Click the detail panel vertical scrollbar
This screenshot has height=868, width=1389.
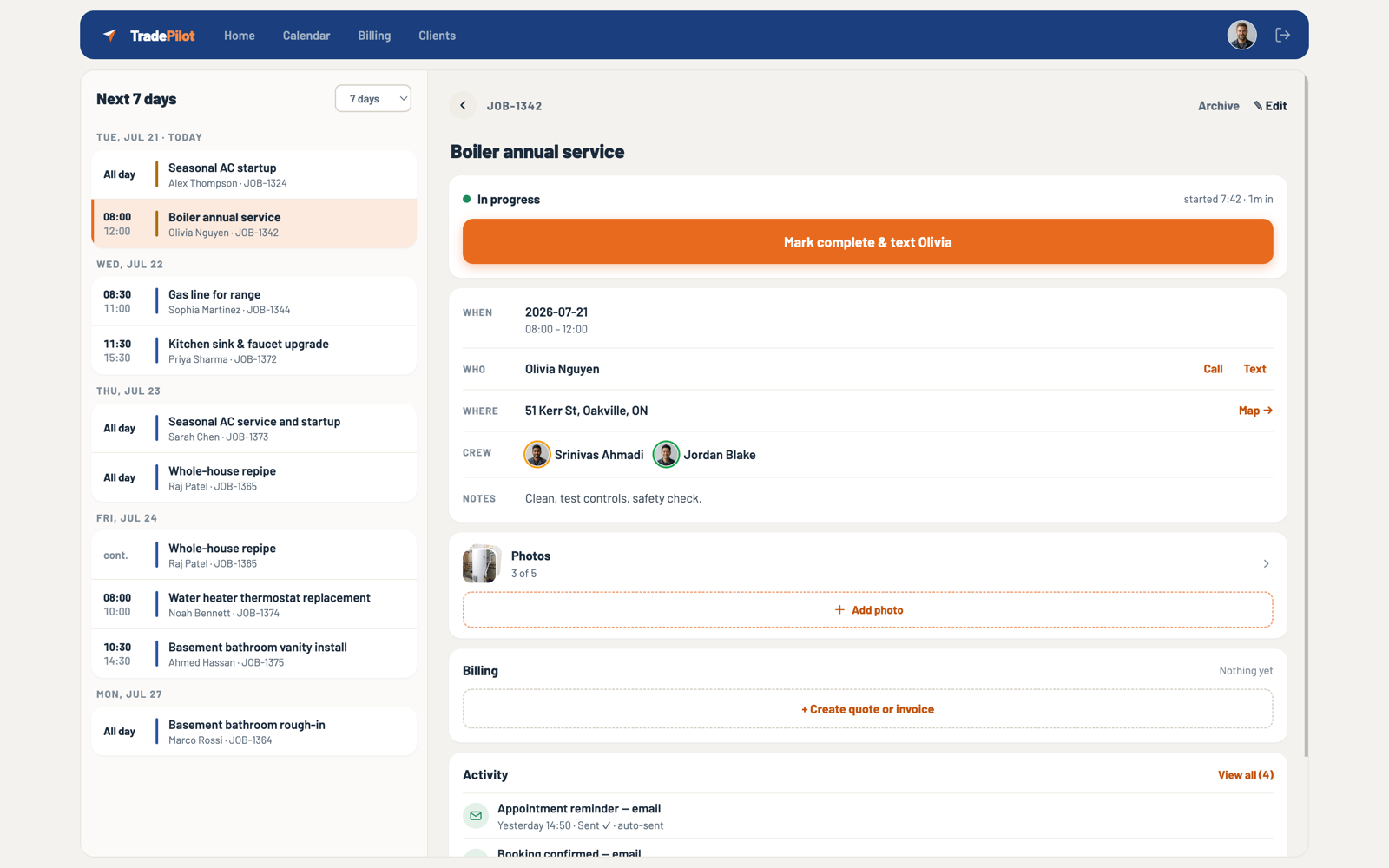(x=1305, y=417)
